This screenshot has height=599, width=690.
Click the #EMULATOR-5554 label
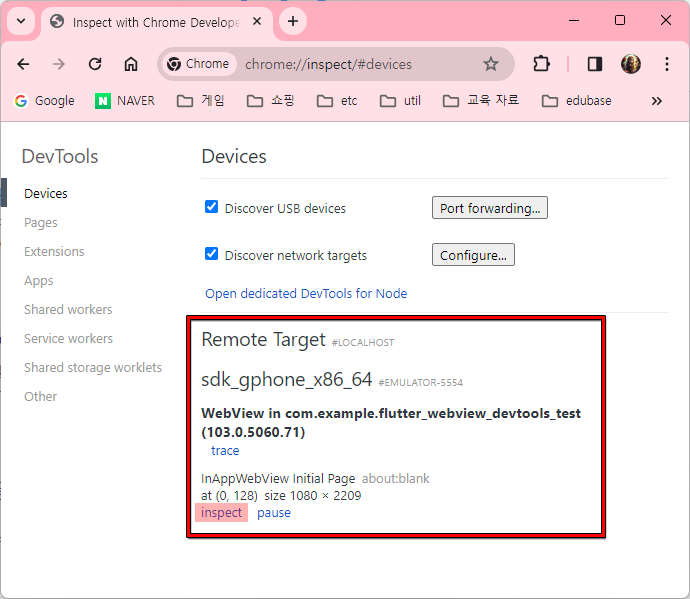point(421,382)
